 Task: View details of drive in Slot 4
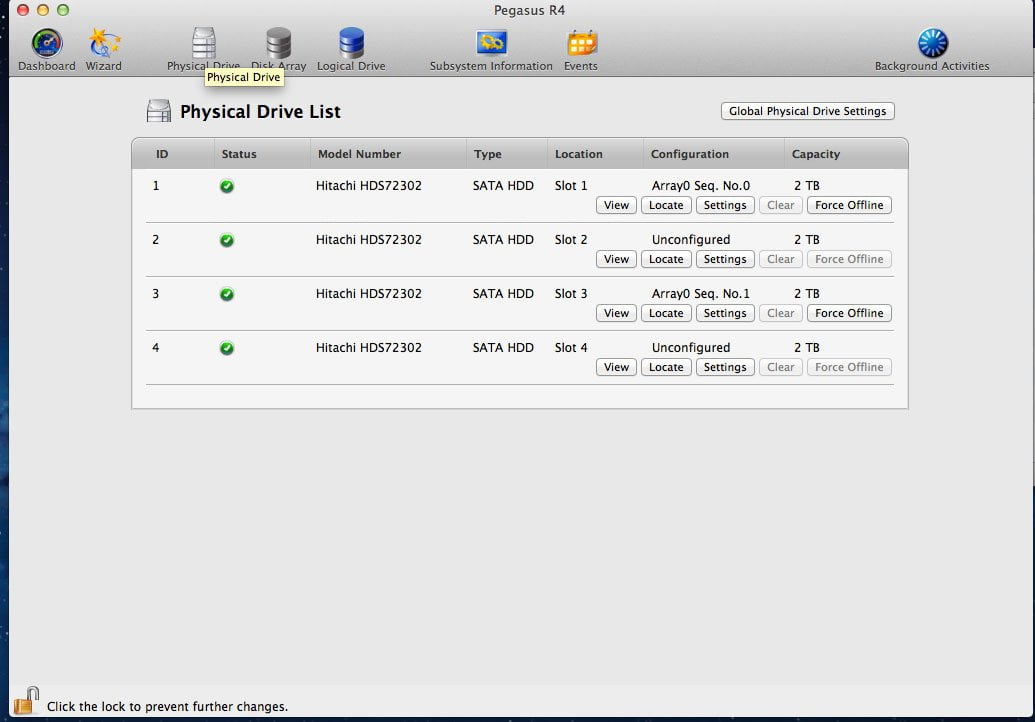616,368
